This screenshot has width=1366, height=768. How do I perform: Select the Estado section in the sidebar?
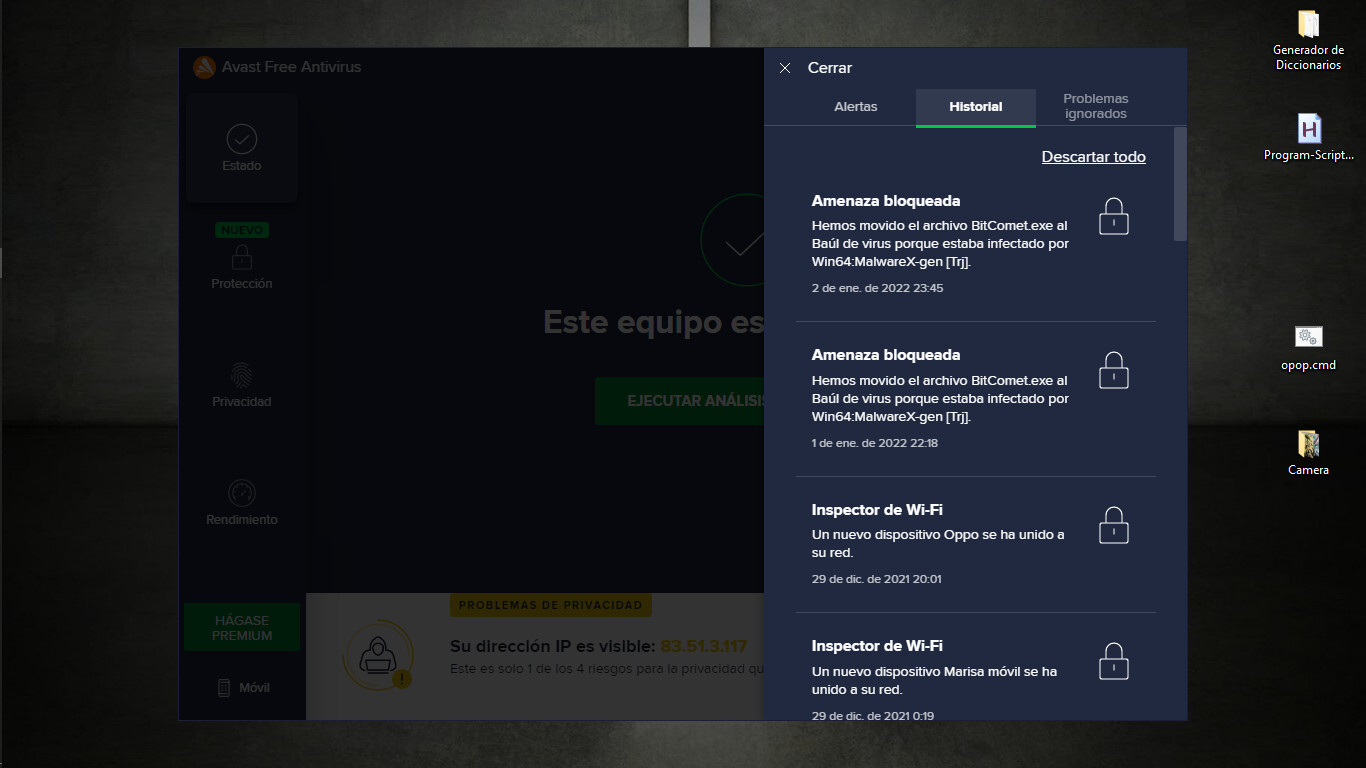pos(240,147)
